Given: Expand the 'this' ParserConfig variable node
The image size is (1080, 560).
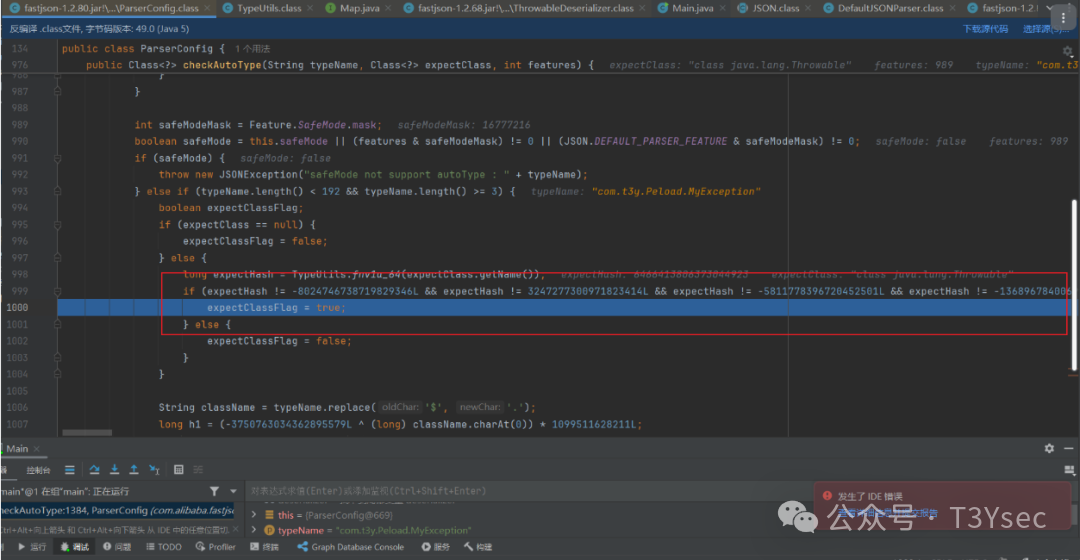Looking at the screenshot, I should point(254,514).
